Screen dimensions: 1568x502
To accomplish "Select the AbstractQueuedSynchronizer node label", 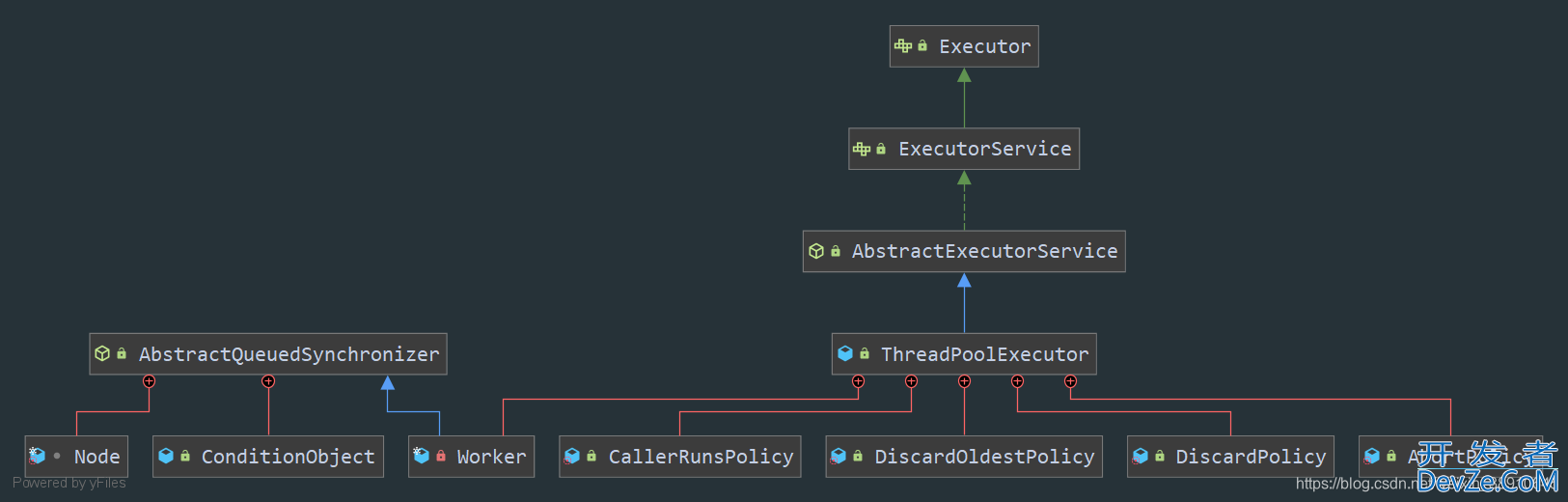I will pos(289,354).
